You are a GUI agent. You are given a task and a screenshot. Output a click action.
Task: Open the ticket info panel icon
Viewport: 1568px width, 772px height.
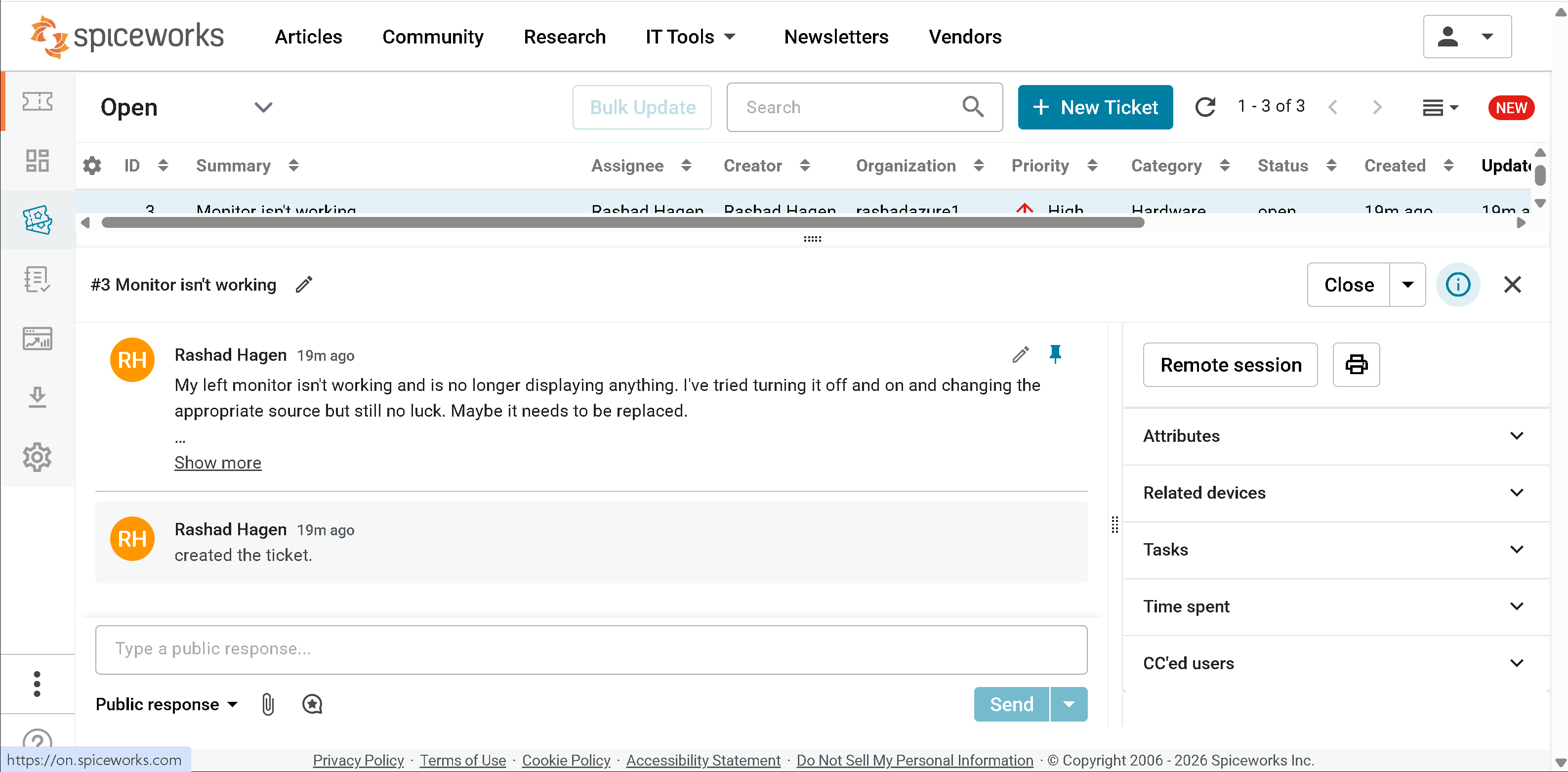click(1457, 284)
